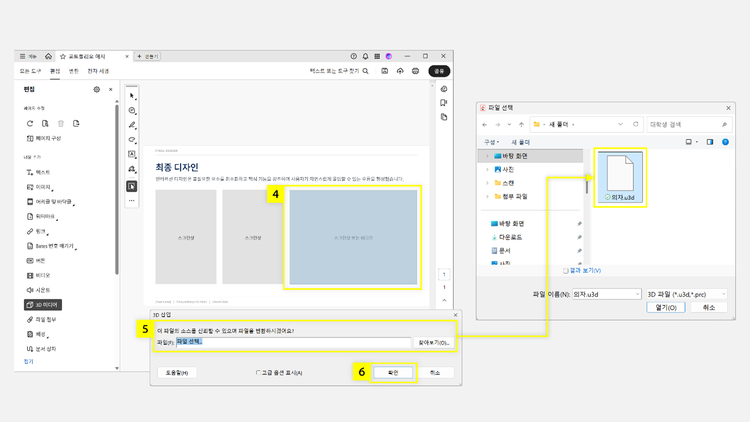Image resolution: width=750 pixels, height=422 pixels.
Task: Expand the 사진 tree node
Action: (x=487, y=169)
